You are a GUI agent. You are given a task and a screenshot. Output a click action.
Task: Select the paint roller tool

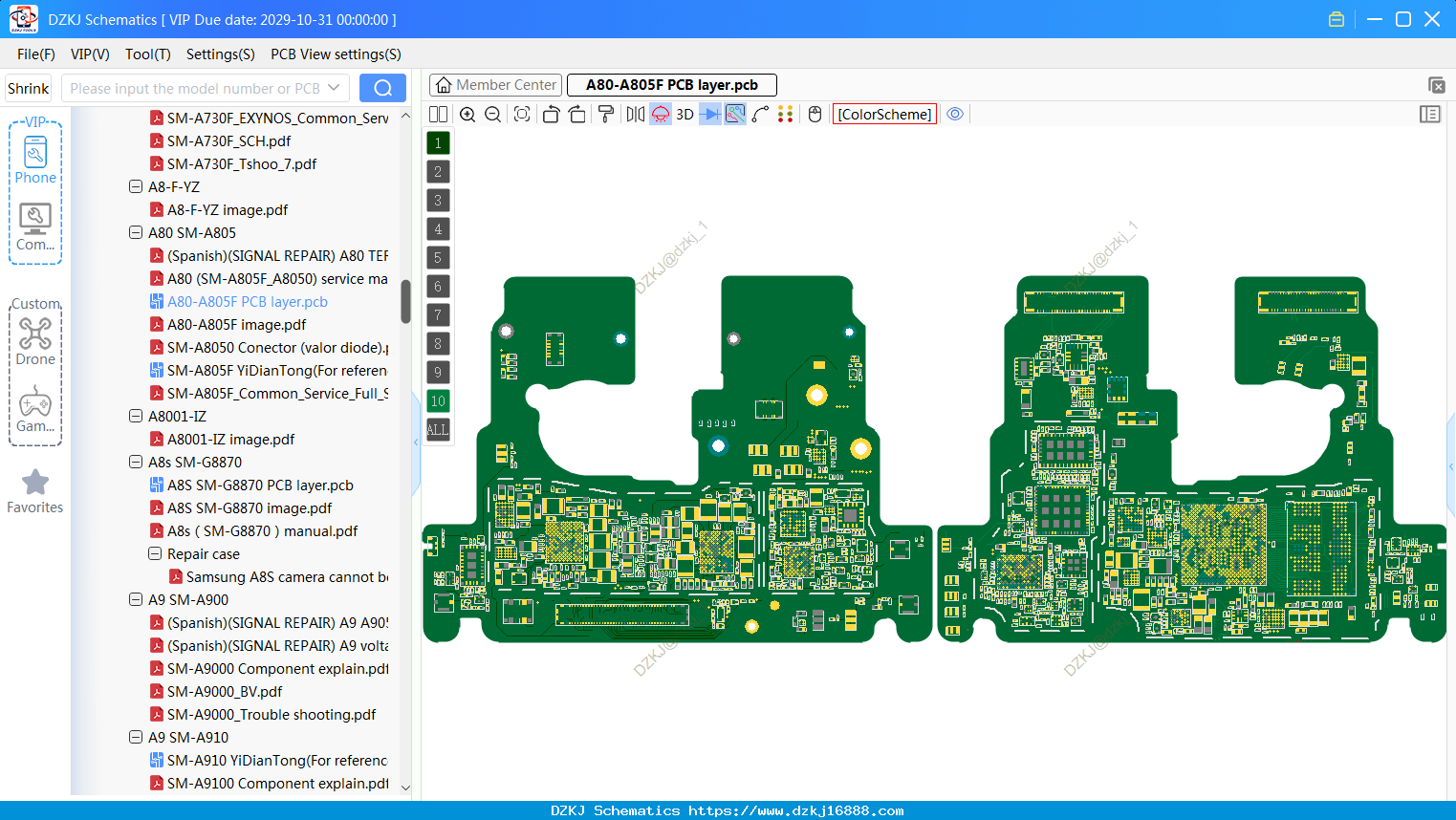[x=606, y=115]
